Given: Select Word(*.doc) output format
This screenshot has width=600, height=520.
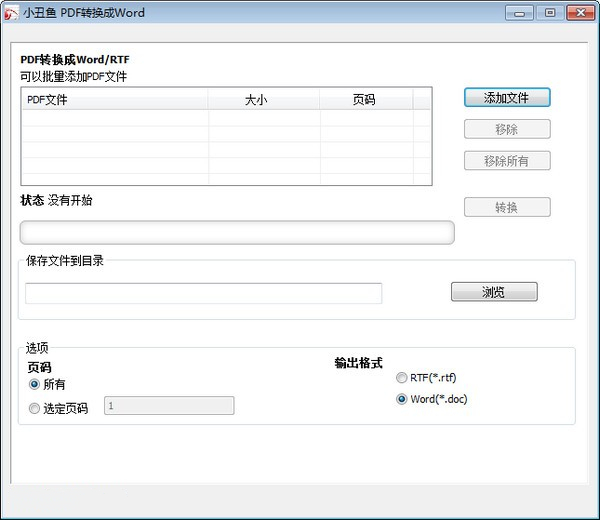Looking at the screenshot, I should click(x=402, y=399).
